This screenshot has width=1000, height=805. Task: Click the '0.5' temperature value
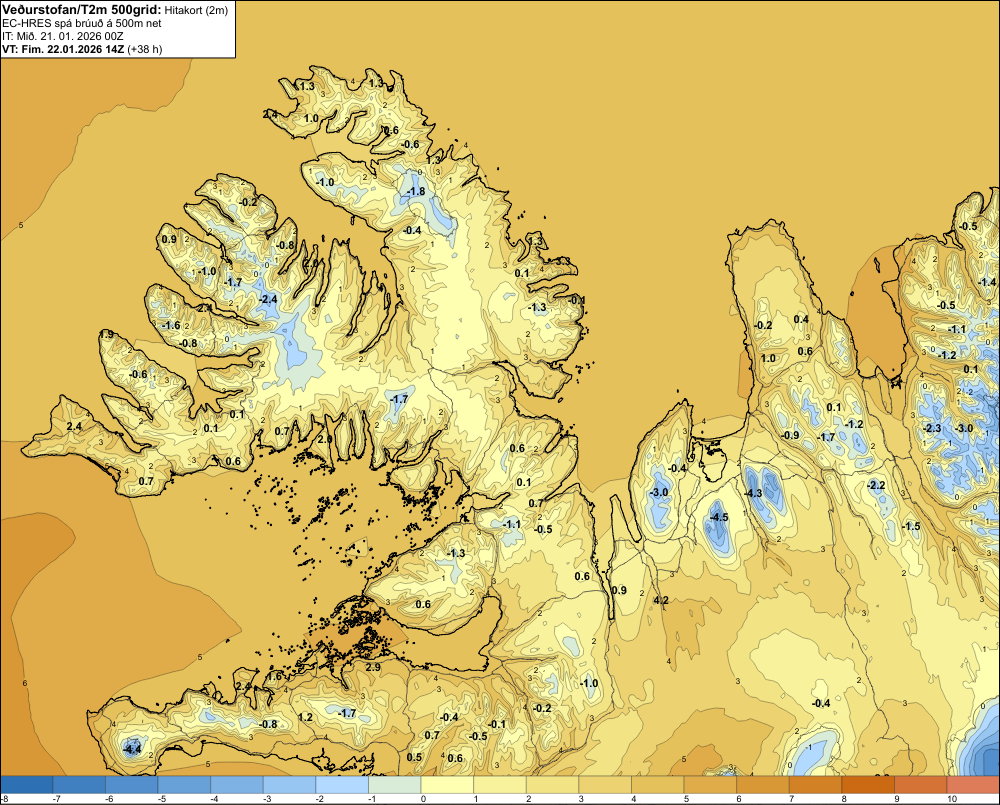tap(414, 757)
